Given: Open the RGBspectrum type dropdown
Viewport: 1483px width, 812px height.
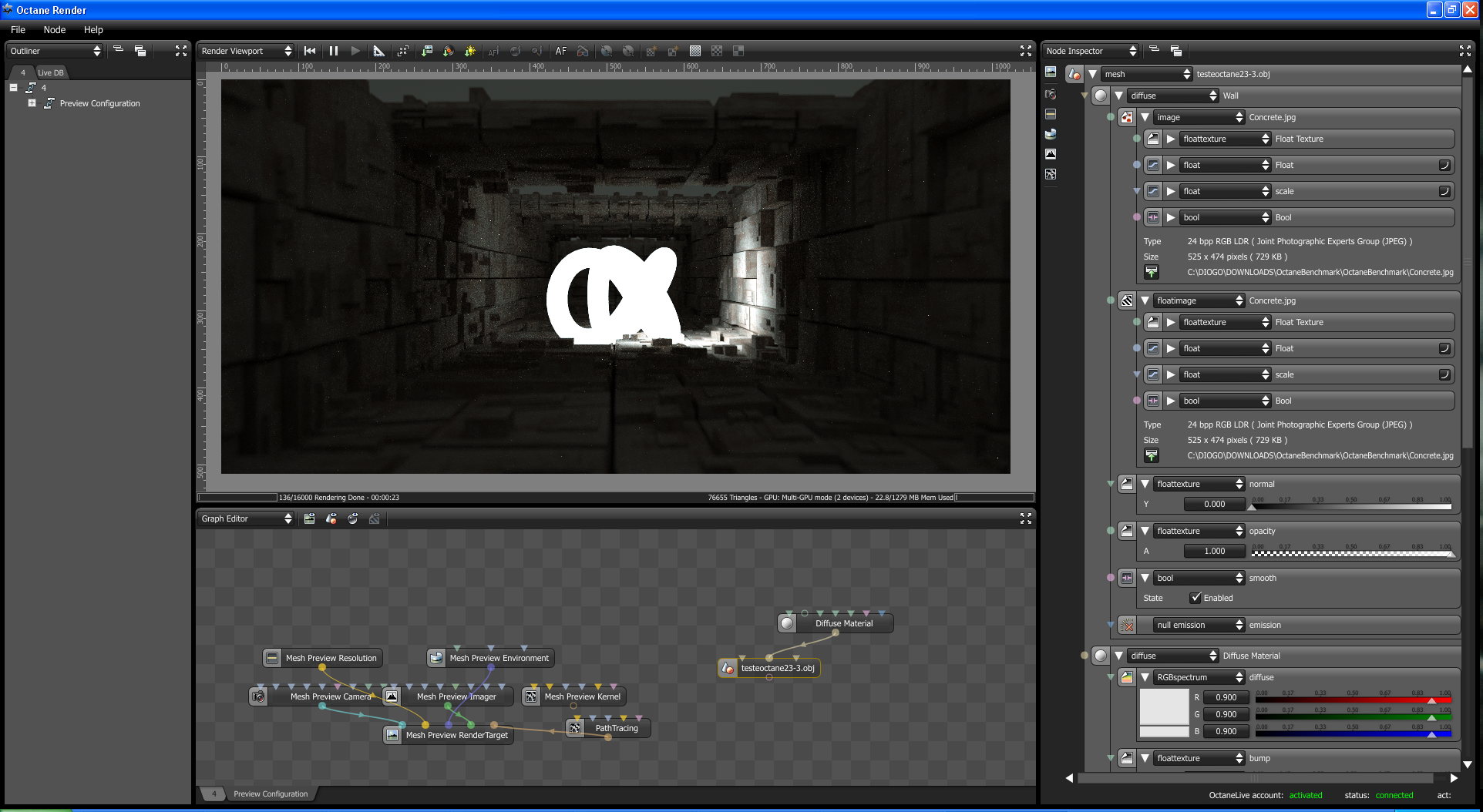Looking at the screenshot, I should coord(1199,677).
